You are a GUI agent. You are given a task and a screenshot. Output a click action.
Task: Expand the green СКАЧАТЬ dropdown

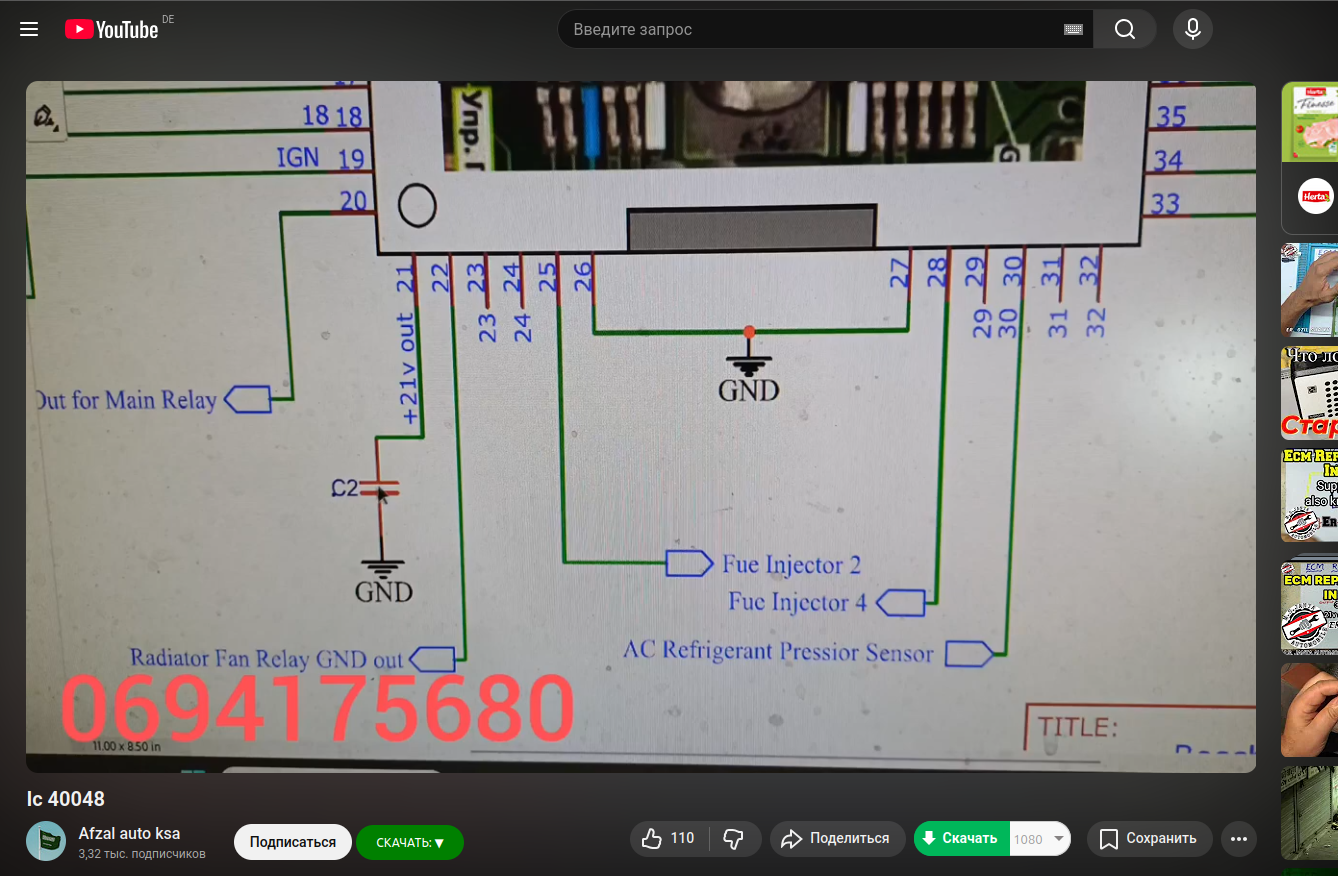pos(409,843)
